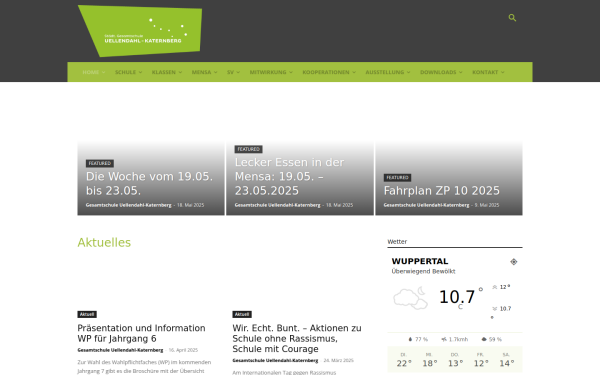Expand the KOOPERATIONEN dropdown arrow
This screenshot has height=375, width=600.
(354, 72)
